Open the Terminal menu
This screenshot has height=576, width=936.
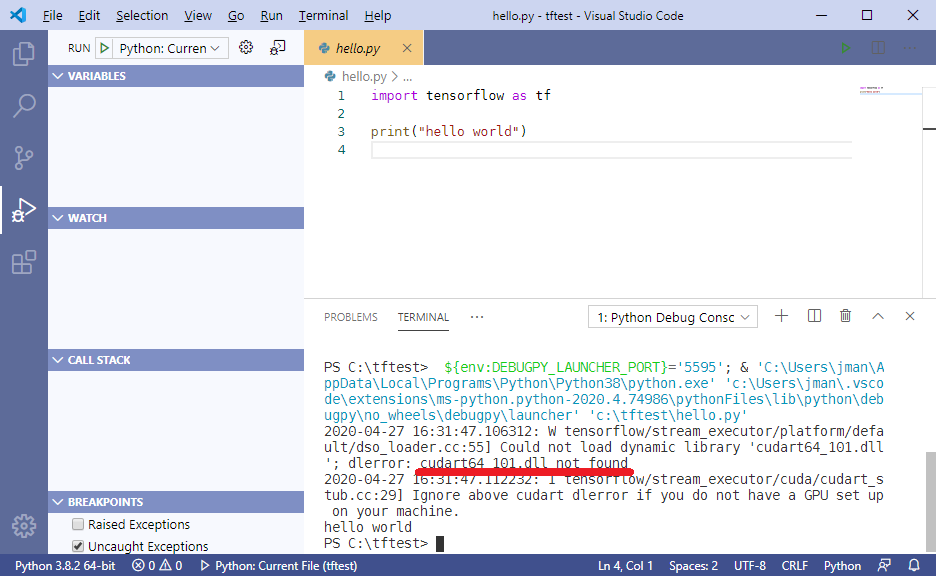pyautogui.click(x=324, y=16)
